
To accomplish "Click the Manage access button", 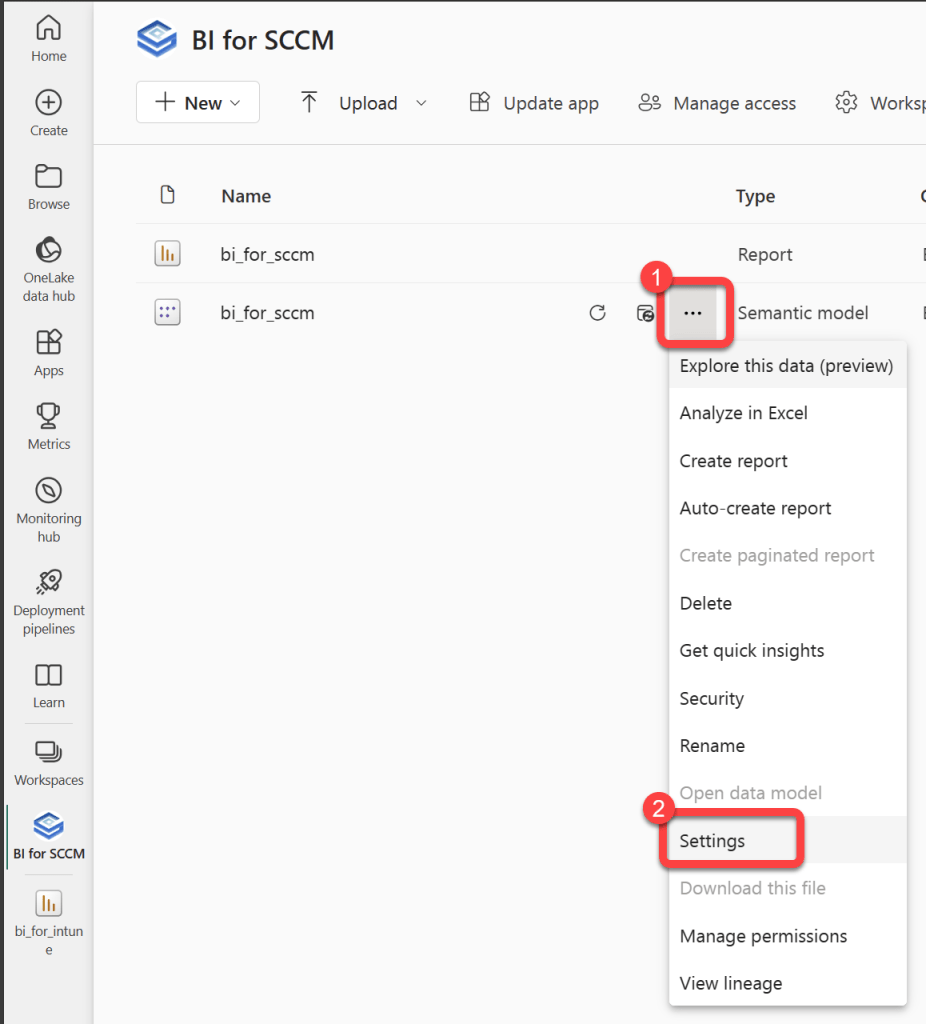I will point(717,103).
